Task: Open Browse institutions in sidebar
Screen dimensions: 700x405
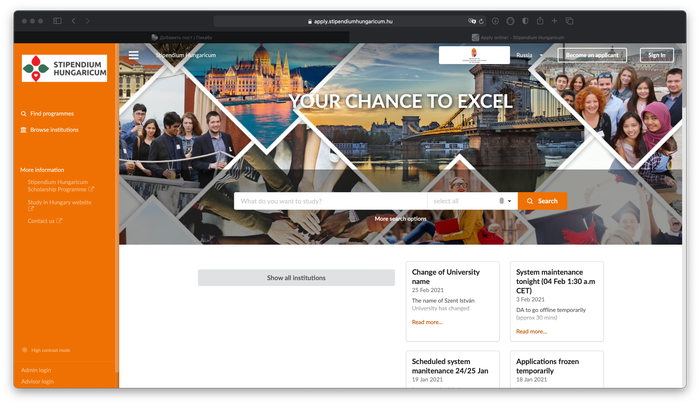Action: (54, 130)
